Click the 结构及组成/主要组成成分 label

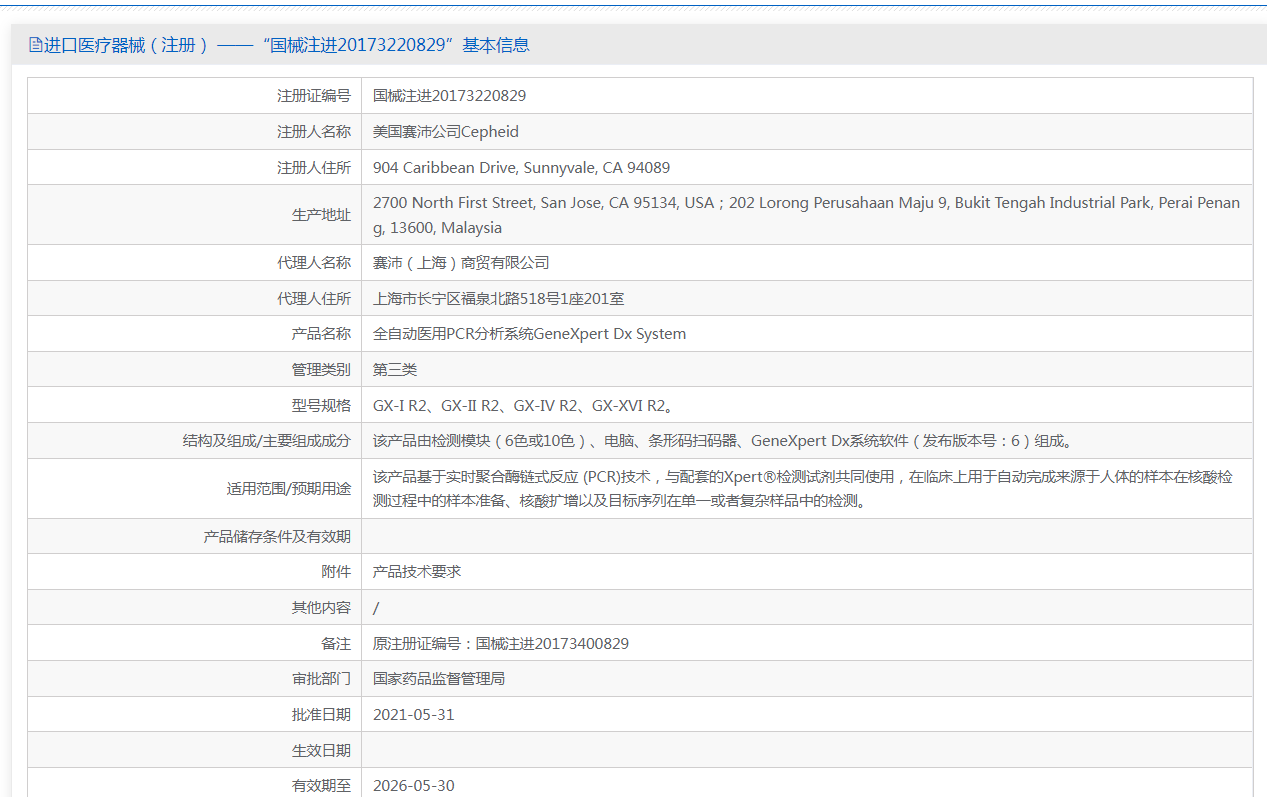click(x=267, y=441)
